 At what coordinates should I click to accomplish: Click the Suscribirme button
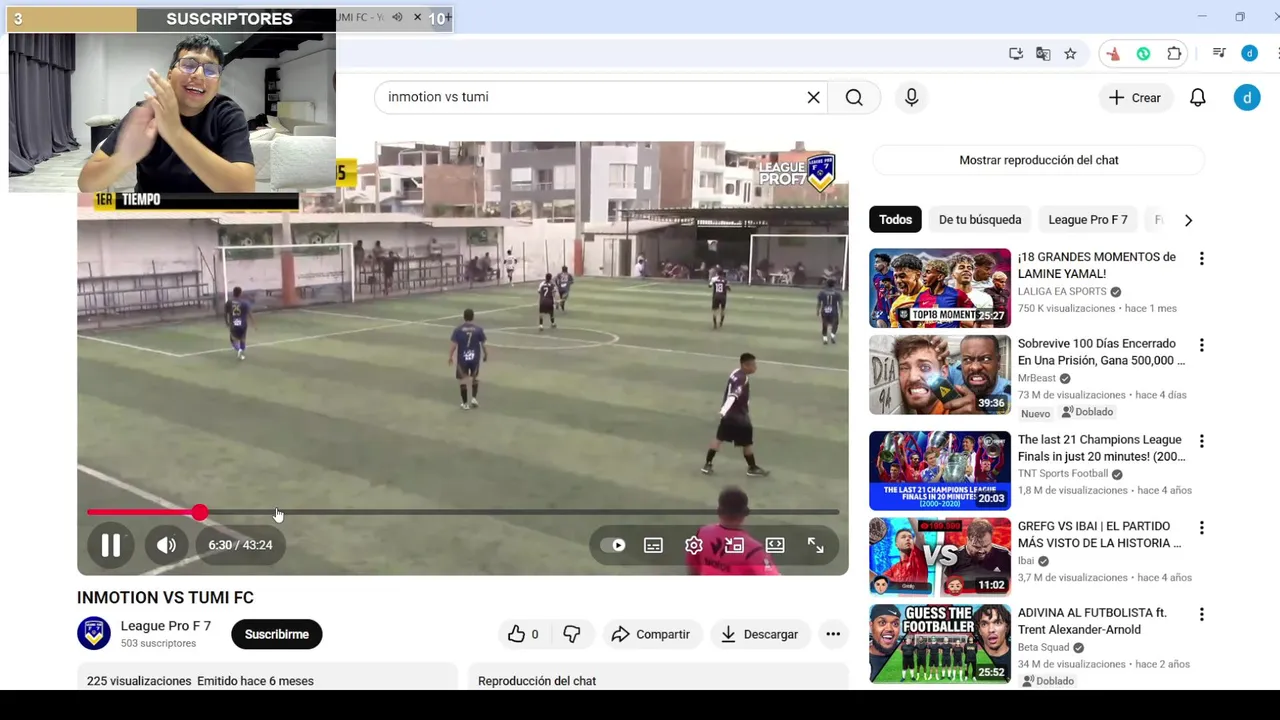[277, 634]
